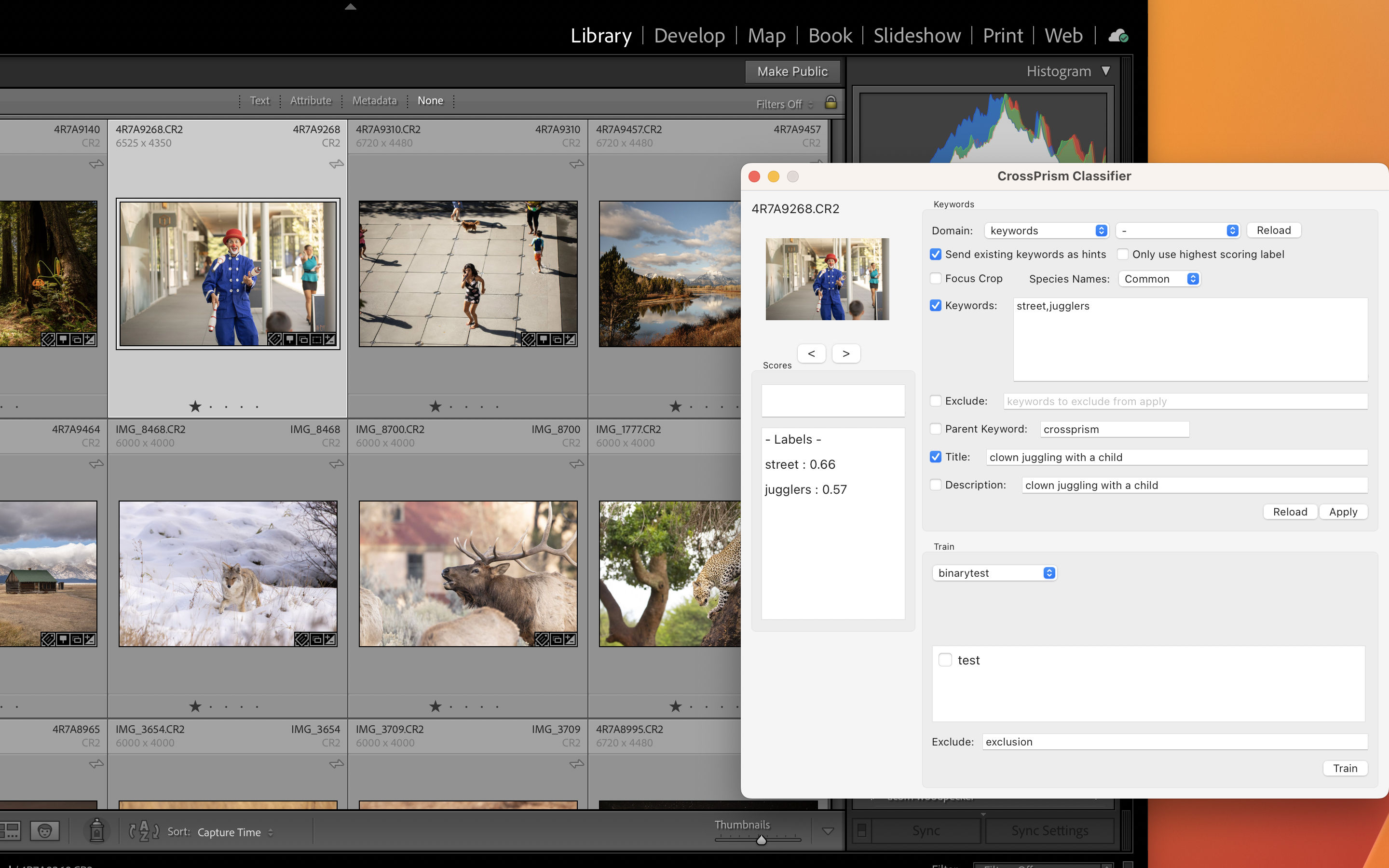Click the Train button
The width and height of the screenshot is (1389, 868).
click(1345, 768)
